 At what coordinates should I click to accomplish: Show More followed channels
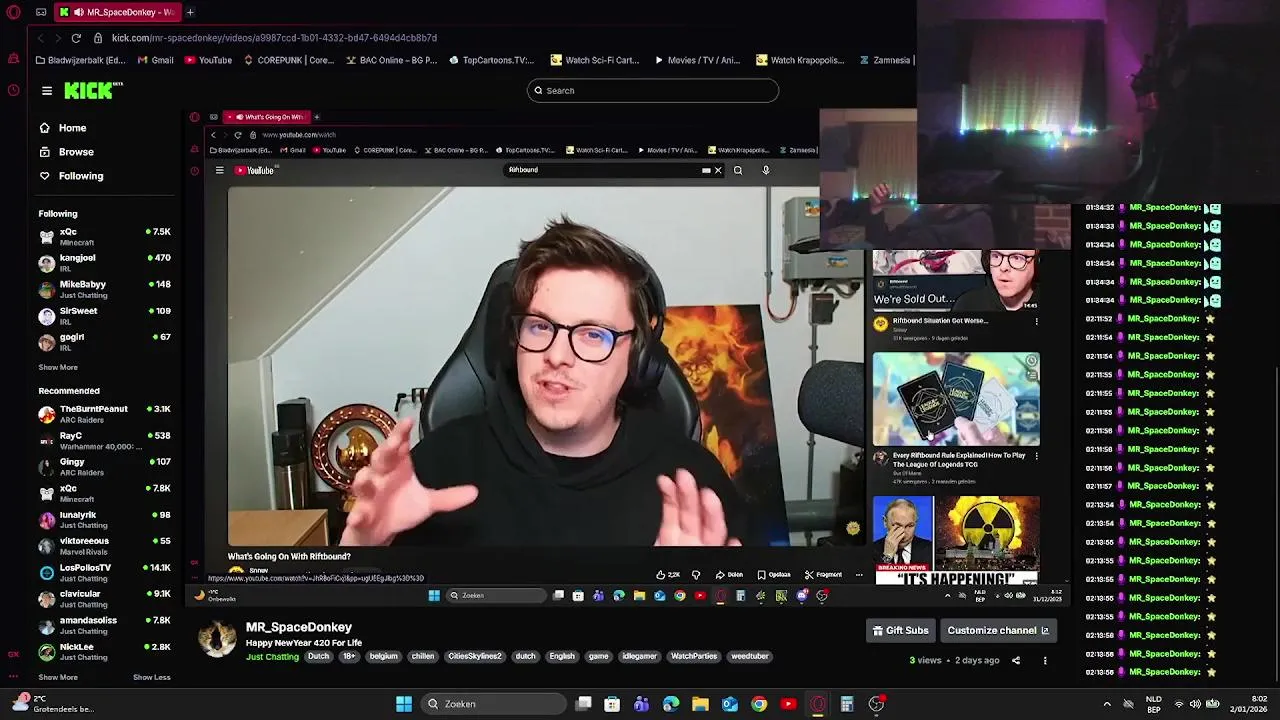coord(58,367)
